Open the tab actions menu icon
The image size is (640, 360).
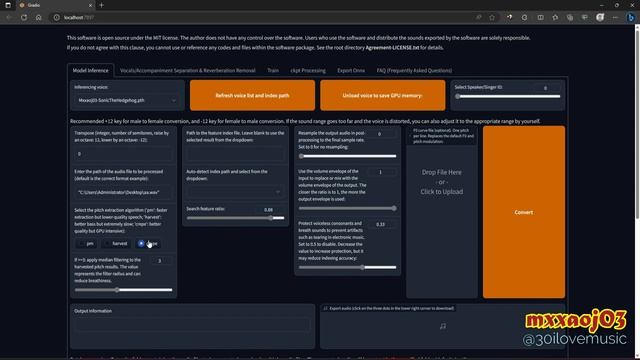coord(8,5)
